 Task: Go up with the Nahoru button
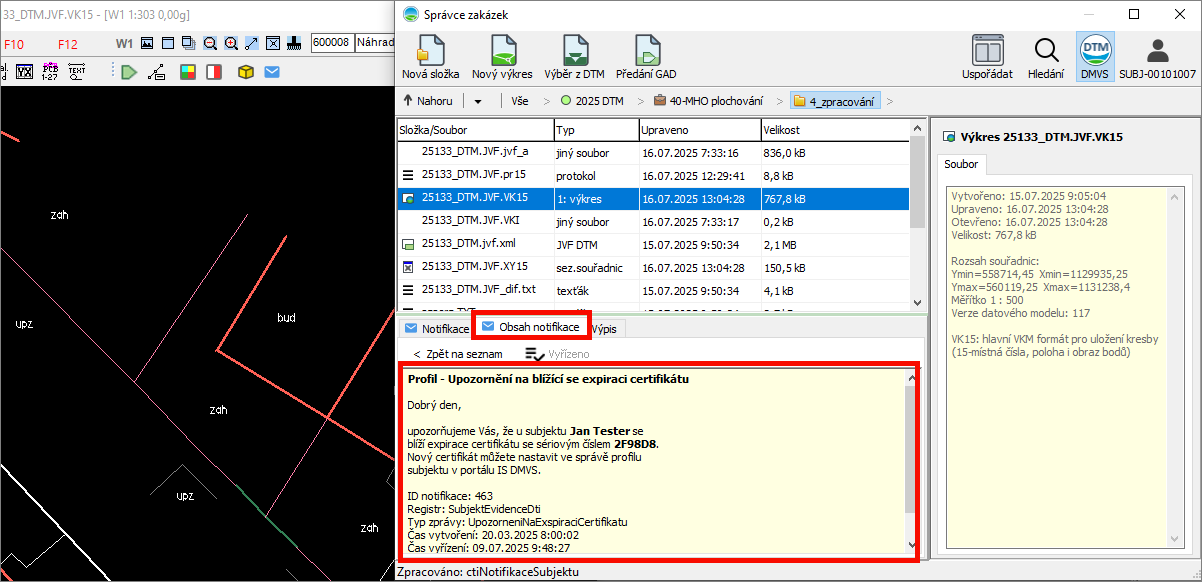point(427,101)
